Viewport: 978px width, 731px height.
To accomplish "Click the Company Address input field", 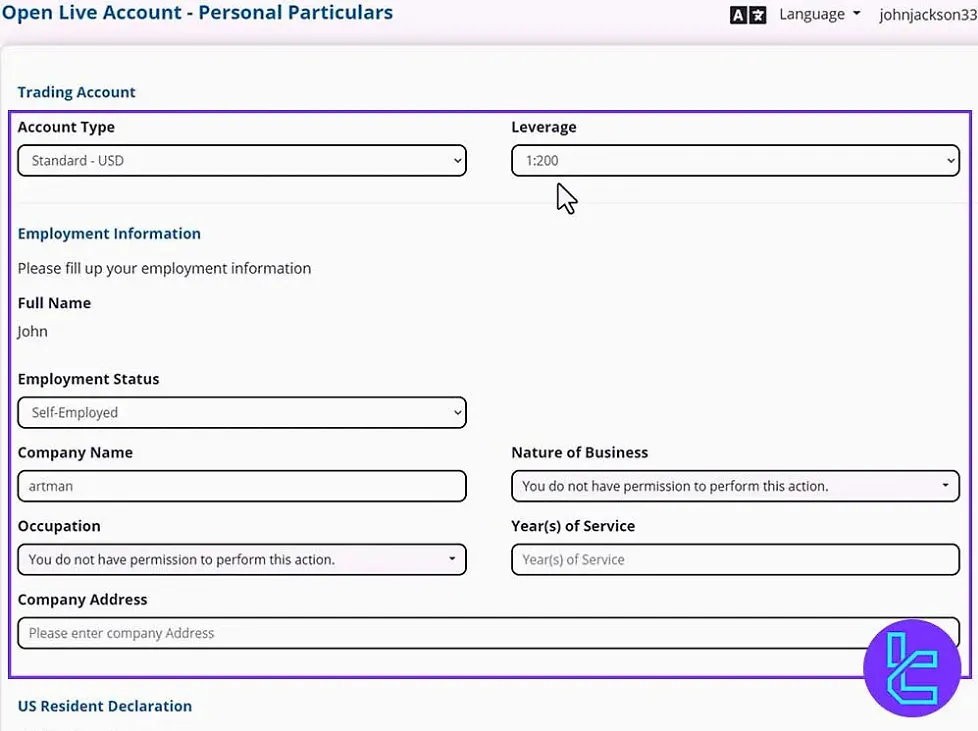I will [x=440, y=633].
